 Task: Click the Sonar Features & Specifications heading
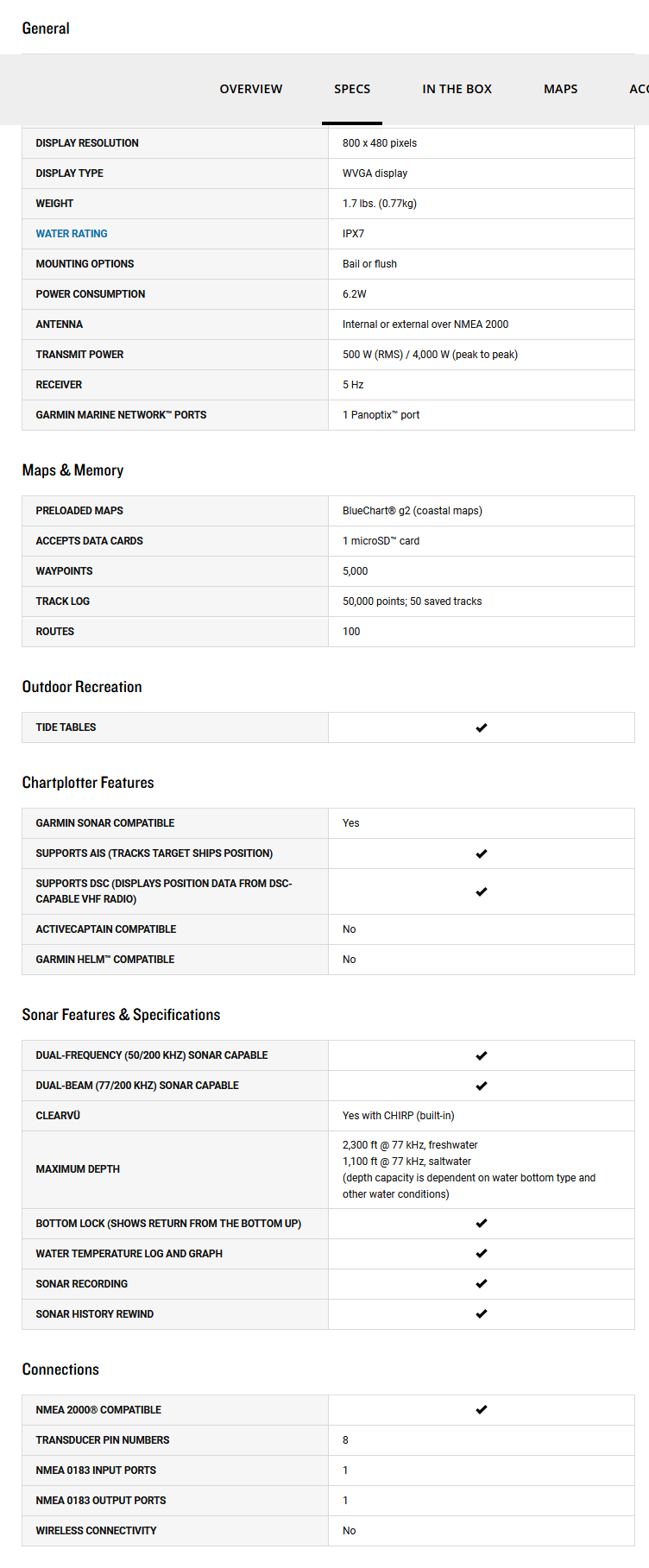pyautogui.click(x=121, y=1015)
